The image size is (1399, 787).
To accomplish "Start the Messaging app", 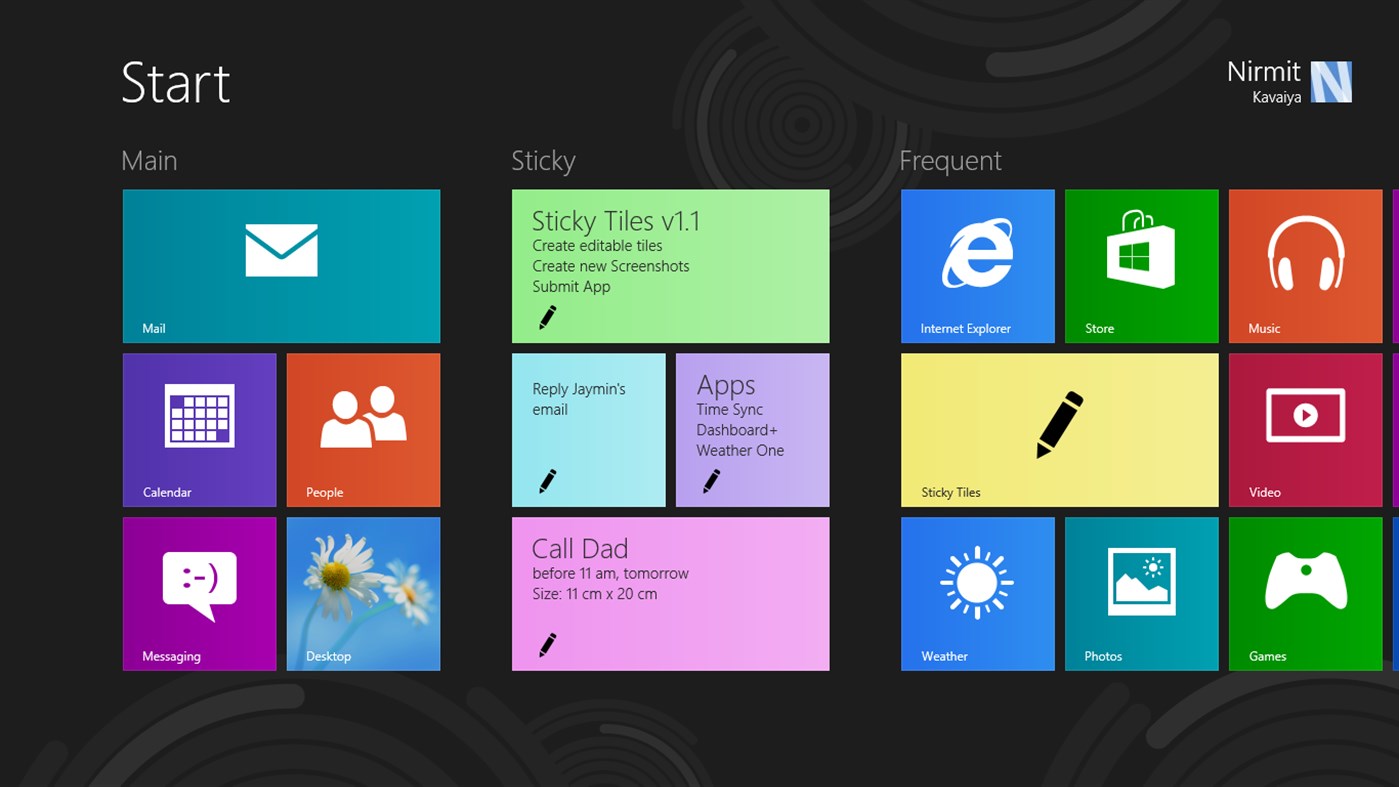I will [198, 593].
